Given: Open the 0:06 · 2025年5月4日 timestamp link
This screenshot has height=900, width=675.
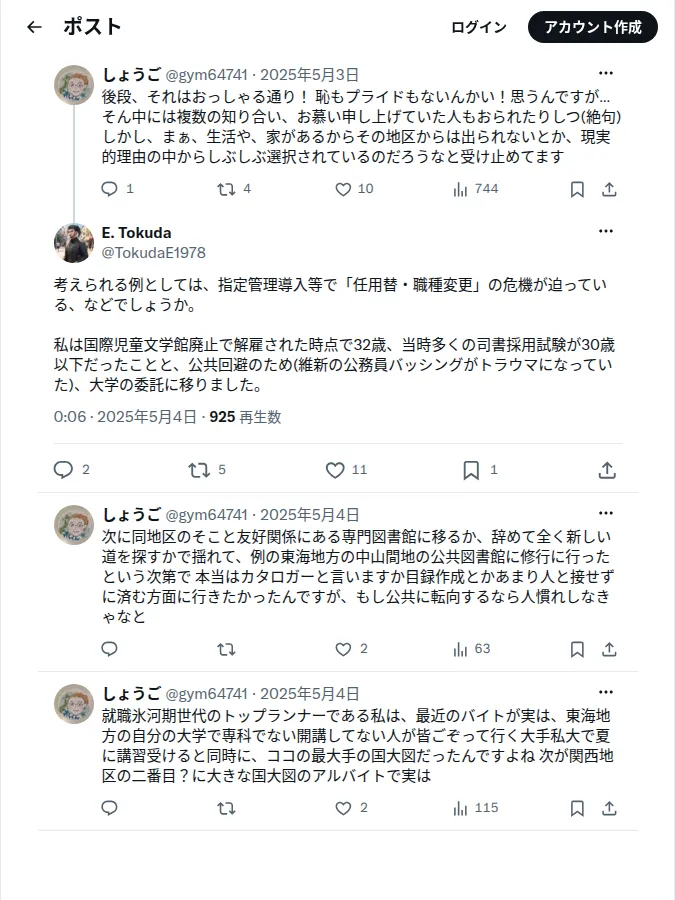Looking at the screenshot, I should 125,417.
